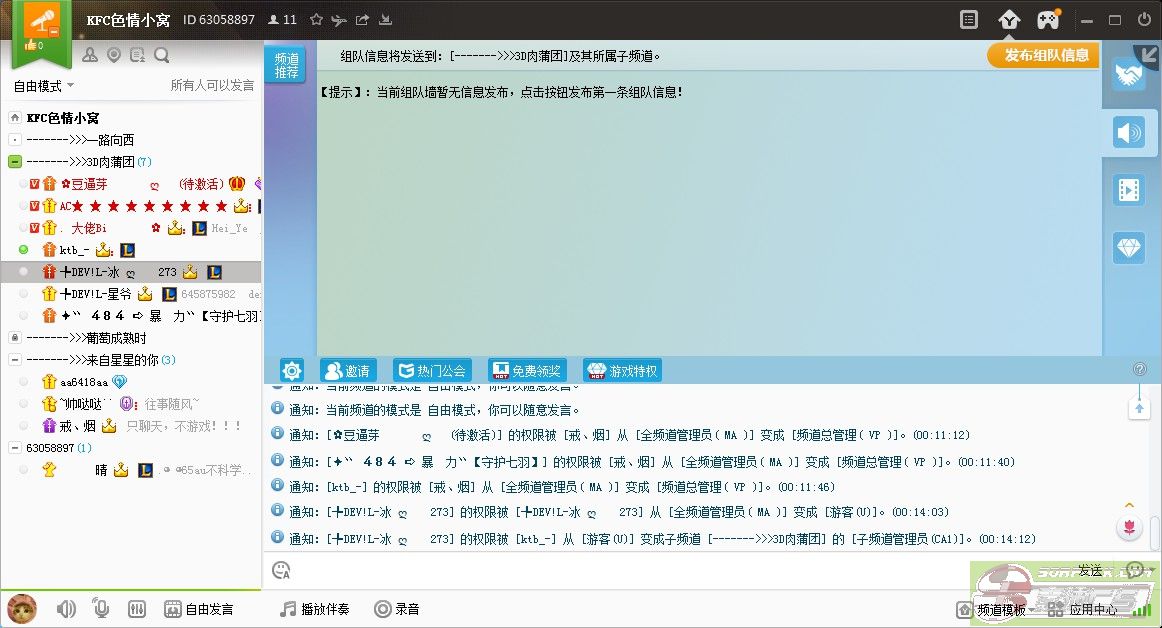Image resolution: width=1162 pixels, height=628 pixels.
Task: Click the video panel icon on the right sidebar
Action: (x=1130, y=190)
